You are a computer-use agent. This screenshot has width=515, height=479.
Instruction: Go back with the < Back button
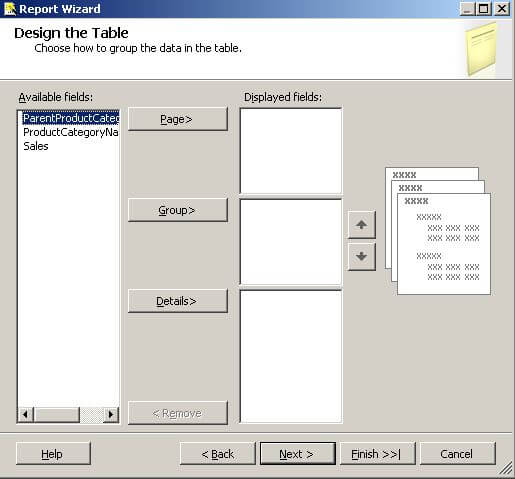218,454
